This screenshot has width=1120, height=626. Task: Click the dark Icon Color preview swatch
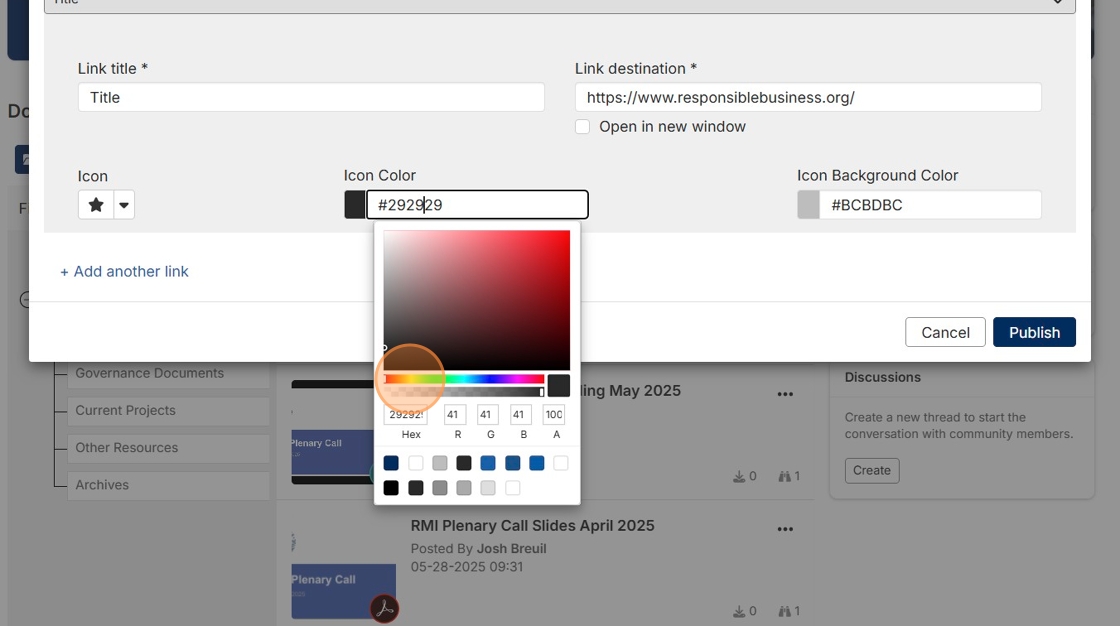[355, 205]
